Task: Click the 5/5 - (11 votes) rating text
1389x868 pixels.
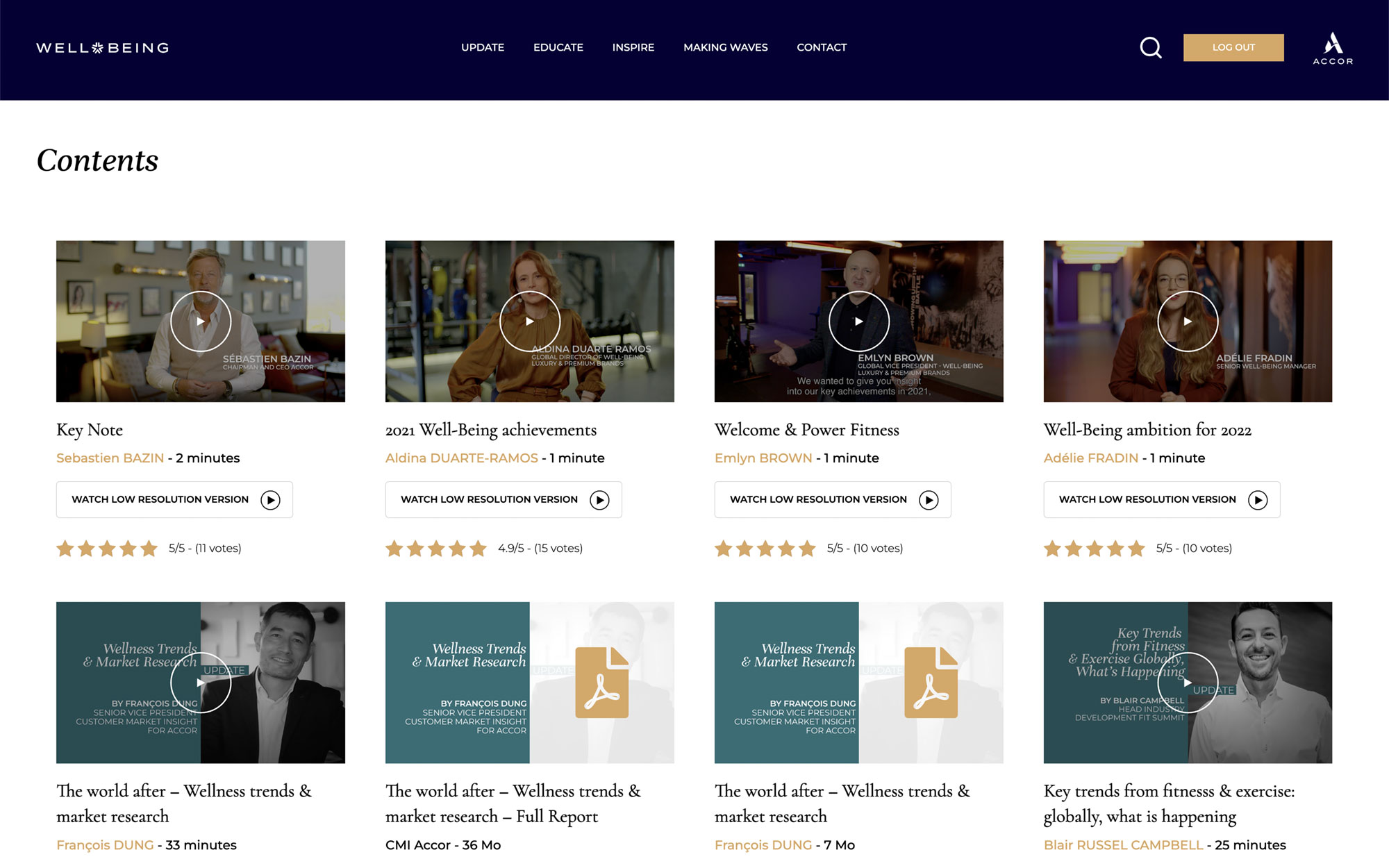Action: click(x=205, y=549)
